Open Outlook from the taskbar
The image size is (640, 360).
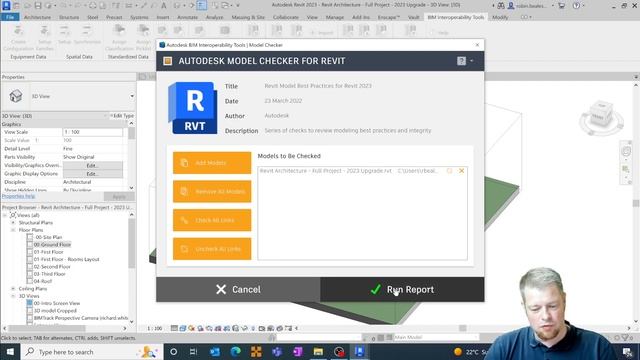(x=215, y=352)
